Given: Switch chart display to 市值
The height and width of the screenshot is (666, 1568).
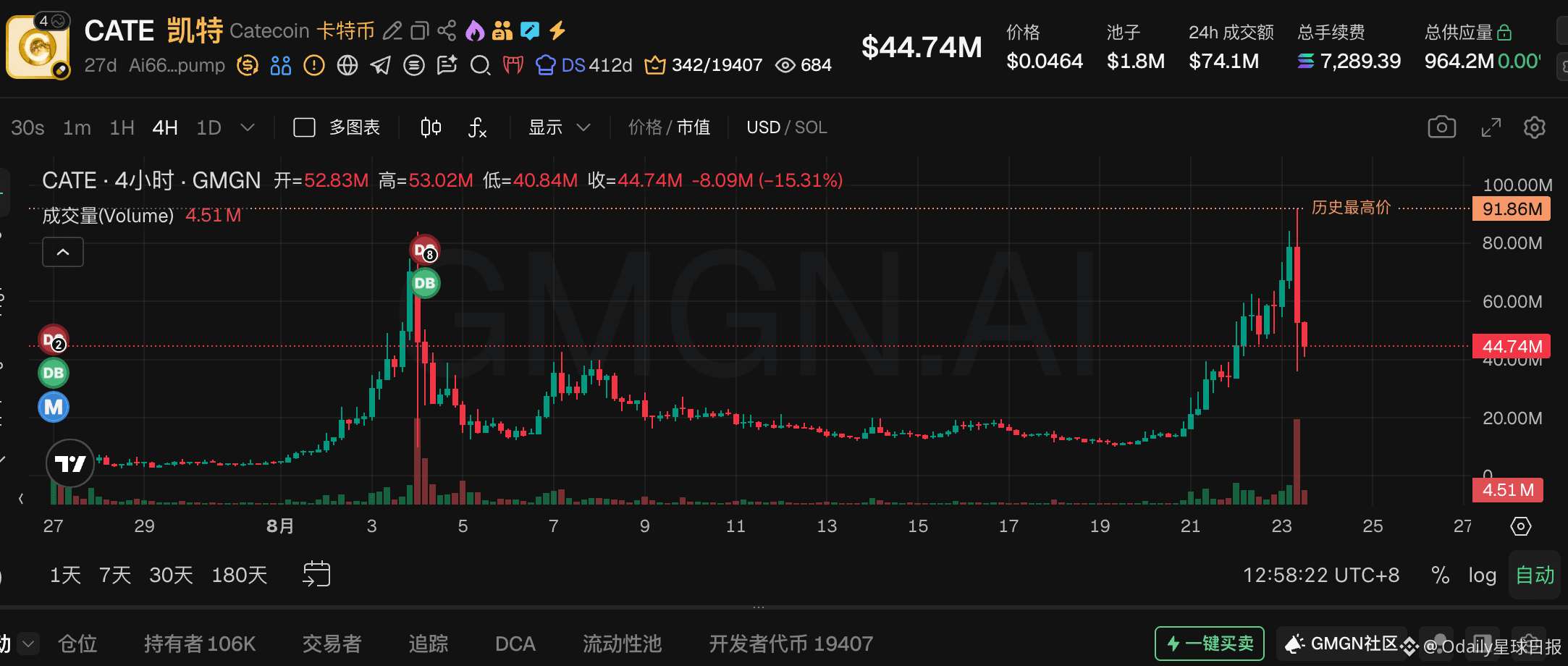Looking at the screenshot, I should coord(694,127).
